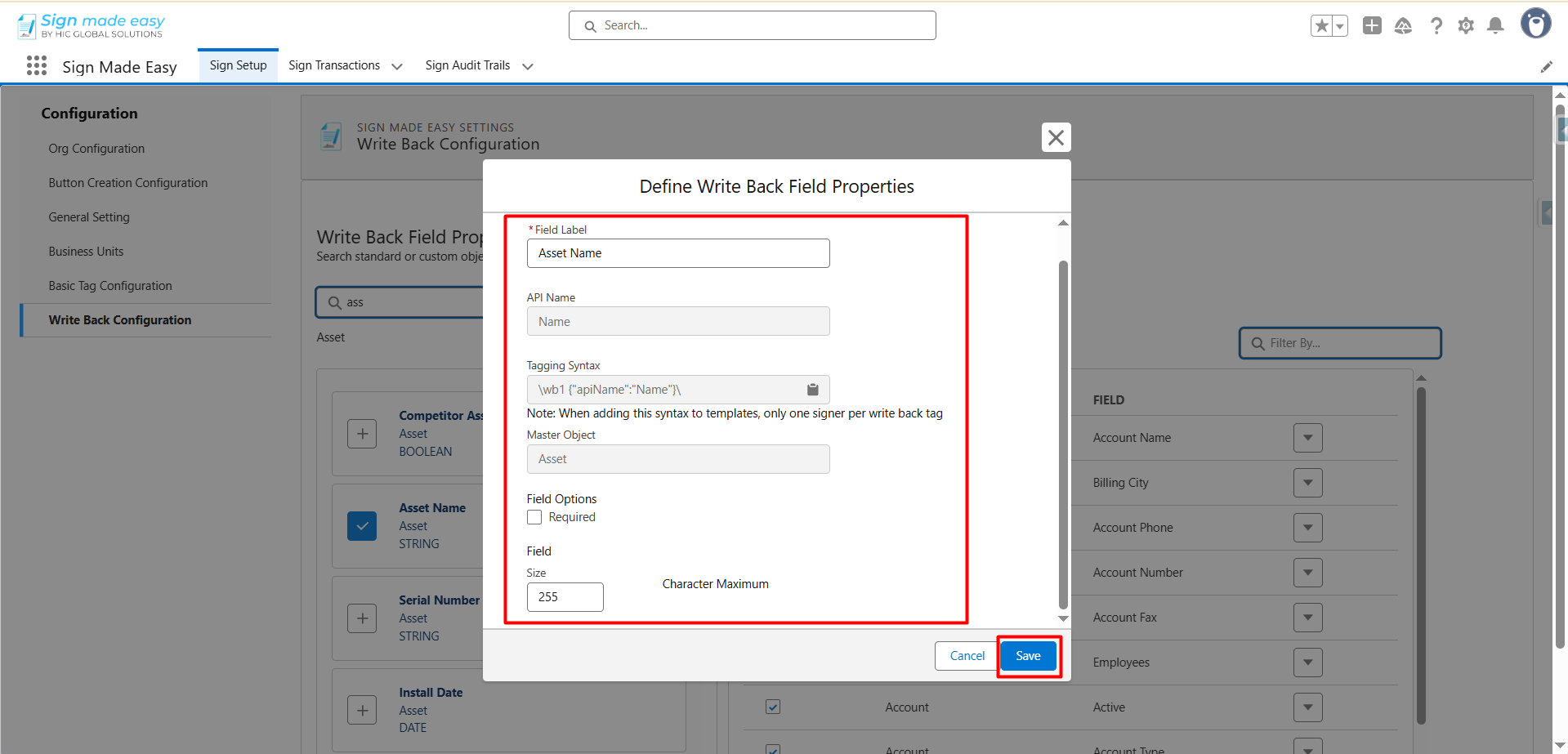Viewport: 1568px width, 754px height.
Task: Open Basic Tag Configuration settings
Action: 110,286
